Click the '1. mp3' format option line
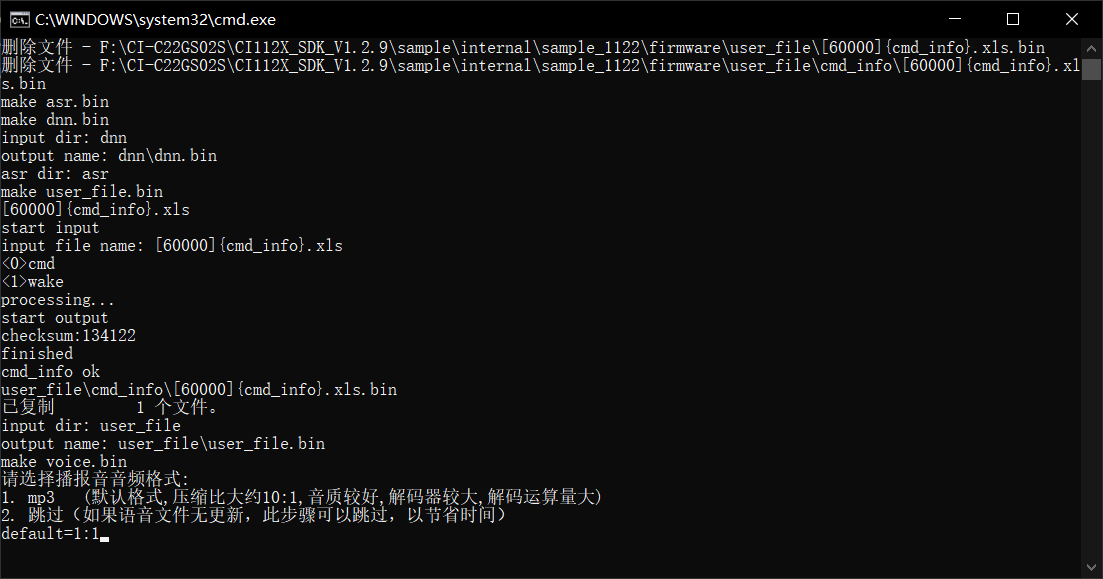 (x=300, y=498)
